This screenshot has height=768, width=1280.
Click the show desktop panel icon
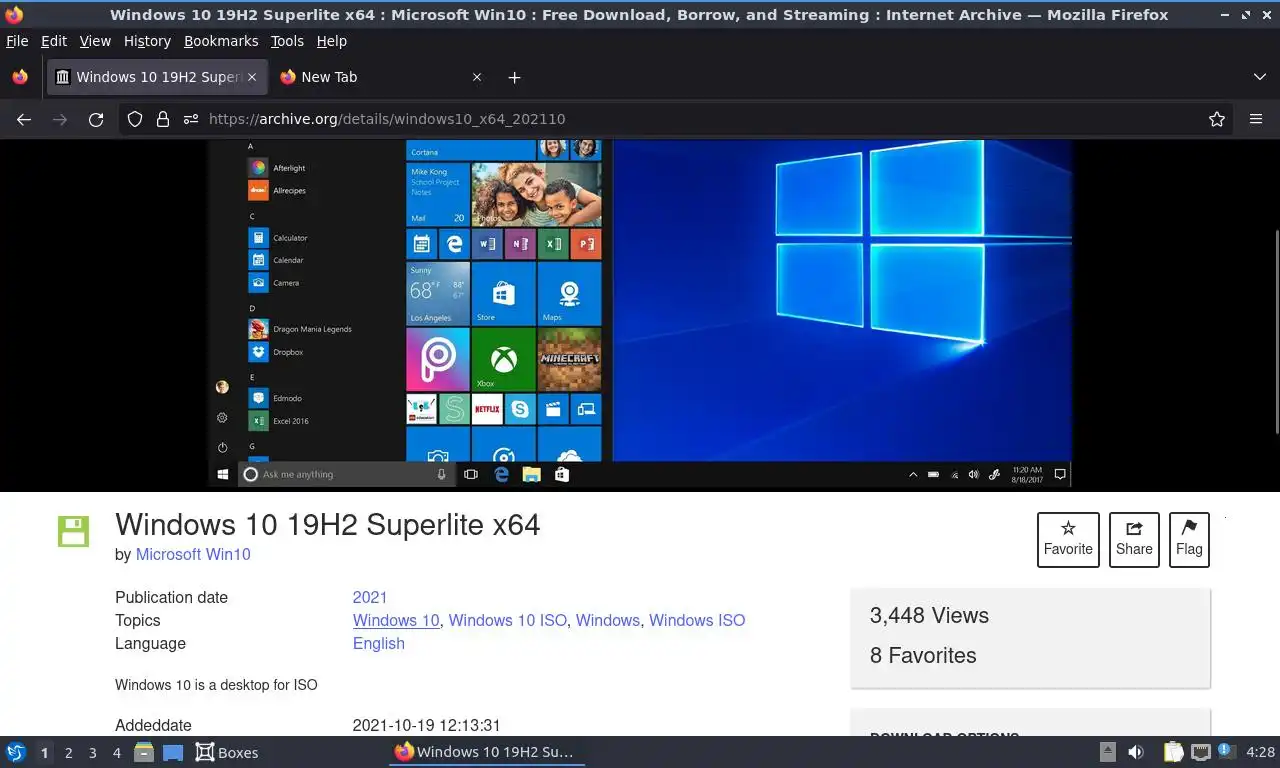pos(173,752)
